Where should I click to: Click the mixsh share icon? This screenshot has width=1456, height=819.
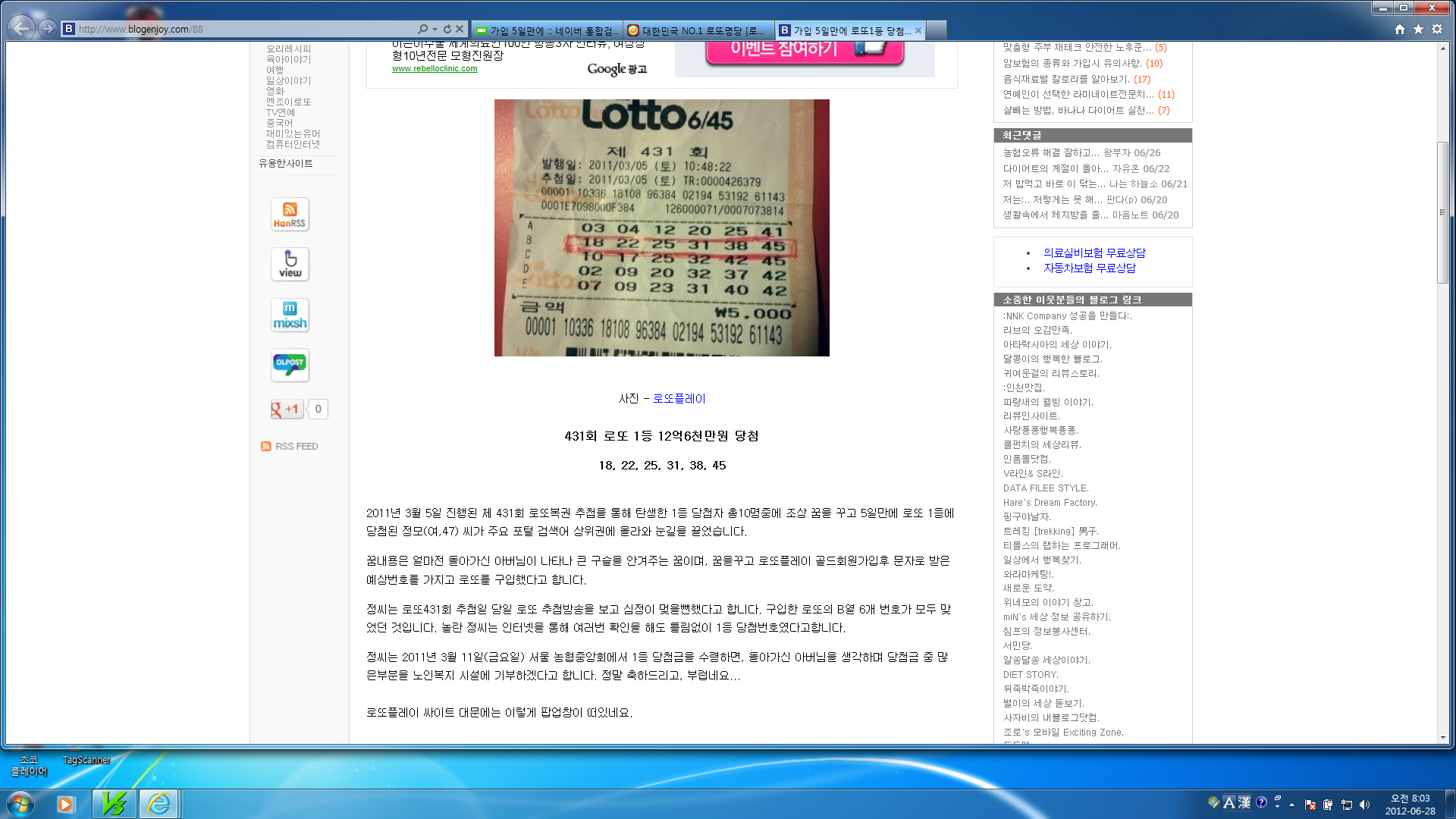pos(290,315)
